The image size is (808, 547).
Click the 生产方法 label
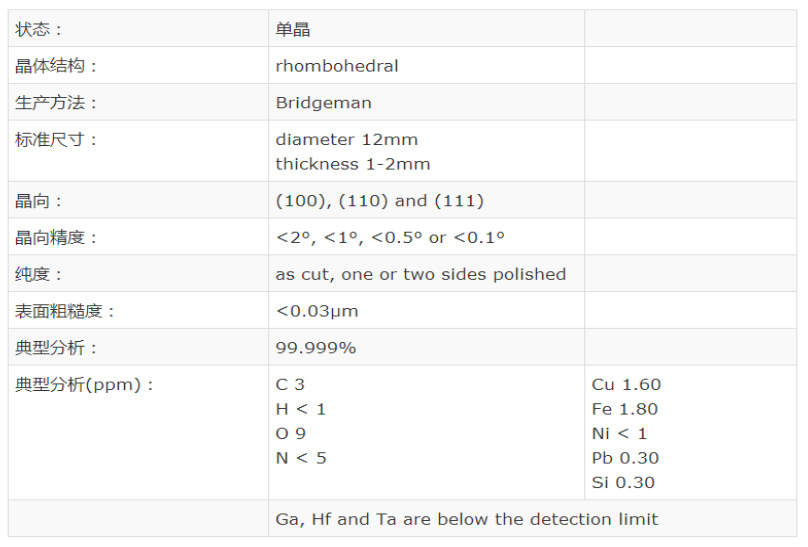(x=56, y=102)
